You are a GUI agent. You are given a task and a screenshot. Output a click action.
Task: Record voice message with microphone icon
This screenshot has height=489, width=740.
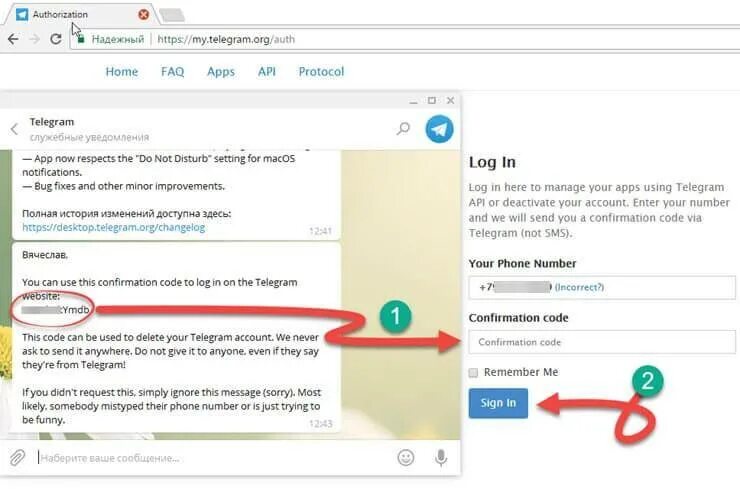[441, 457]
